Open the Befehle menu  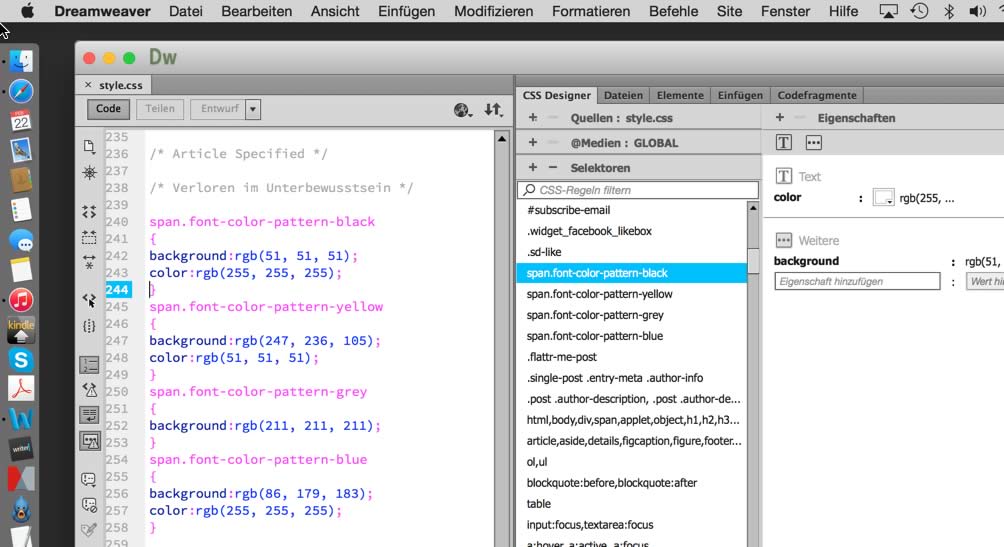tap(674, 11)
